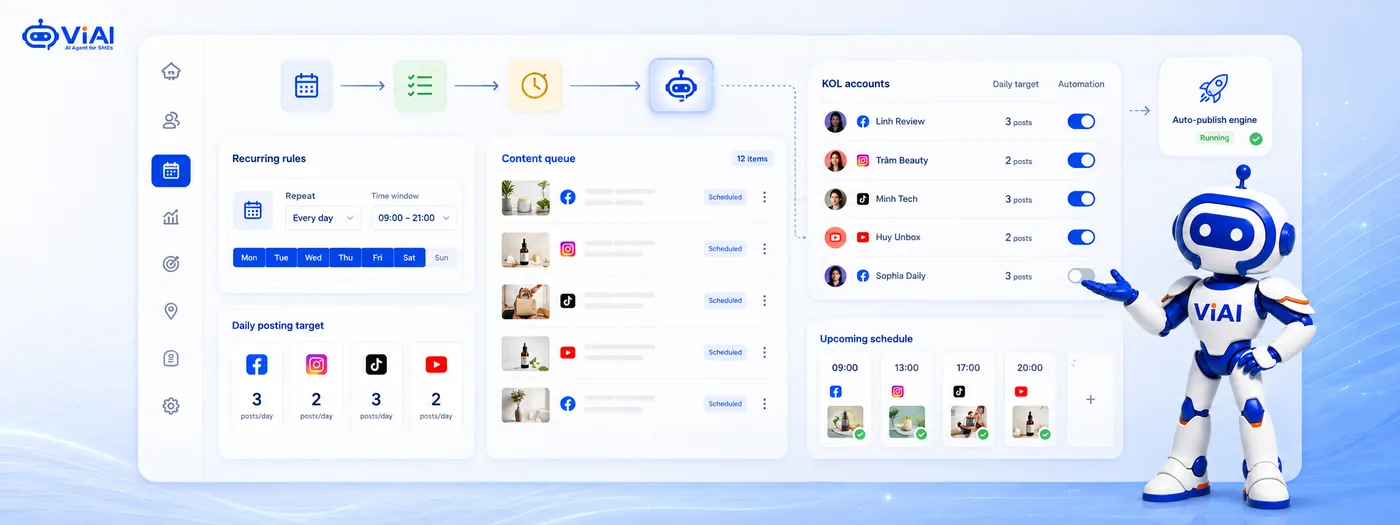
Task: Select the Linh Review account name
Action: click(x=900, y=121)
